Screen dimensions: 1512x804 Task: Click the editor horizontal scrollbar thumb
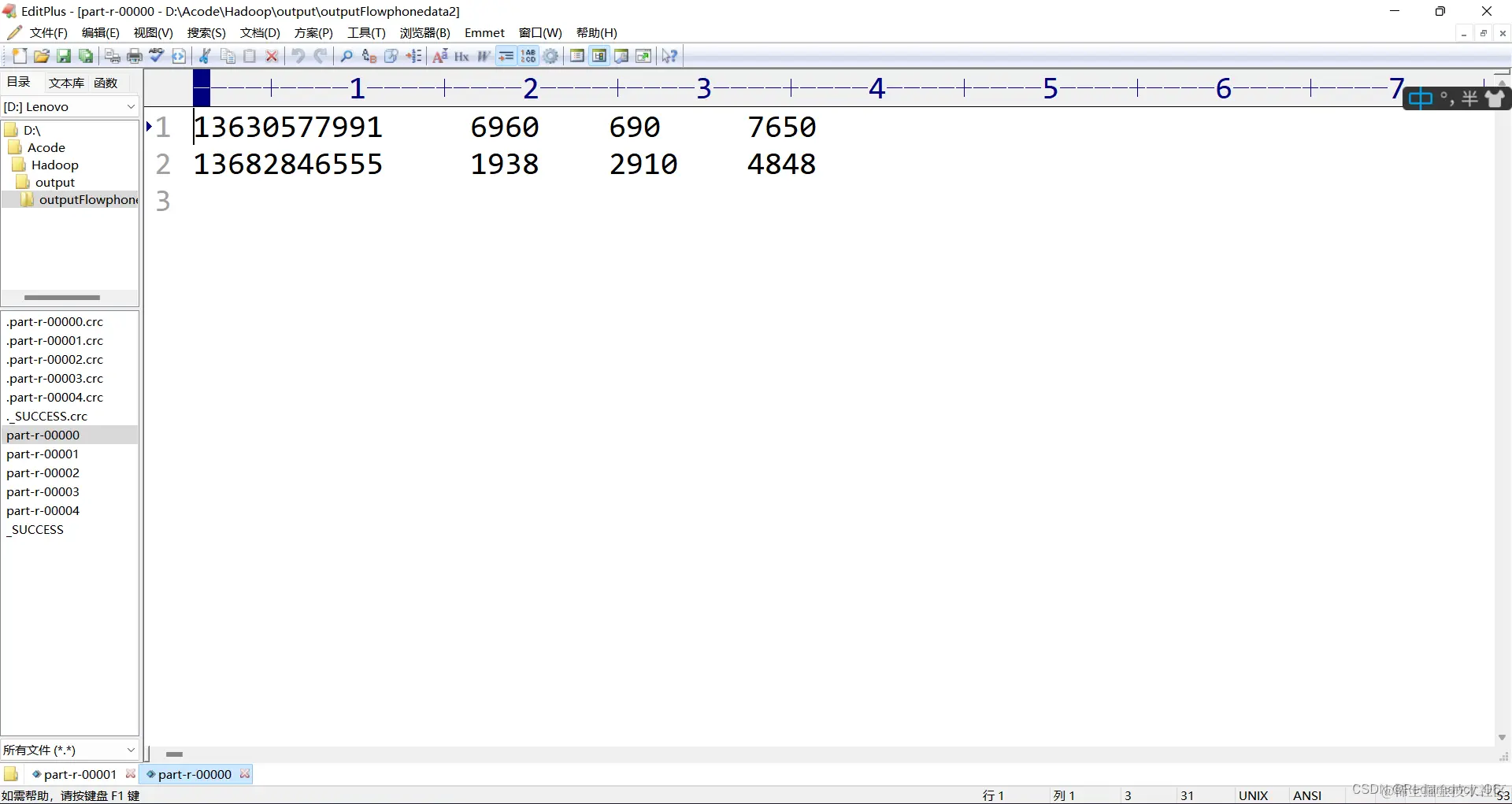coord(175,754)
